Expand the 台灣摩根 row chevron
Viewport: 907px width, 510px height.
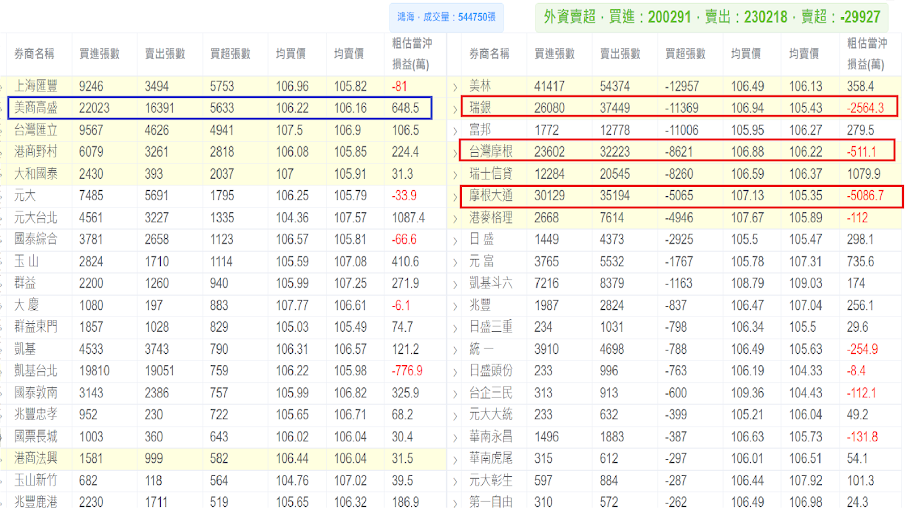[455, 153]
